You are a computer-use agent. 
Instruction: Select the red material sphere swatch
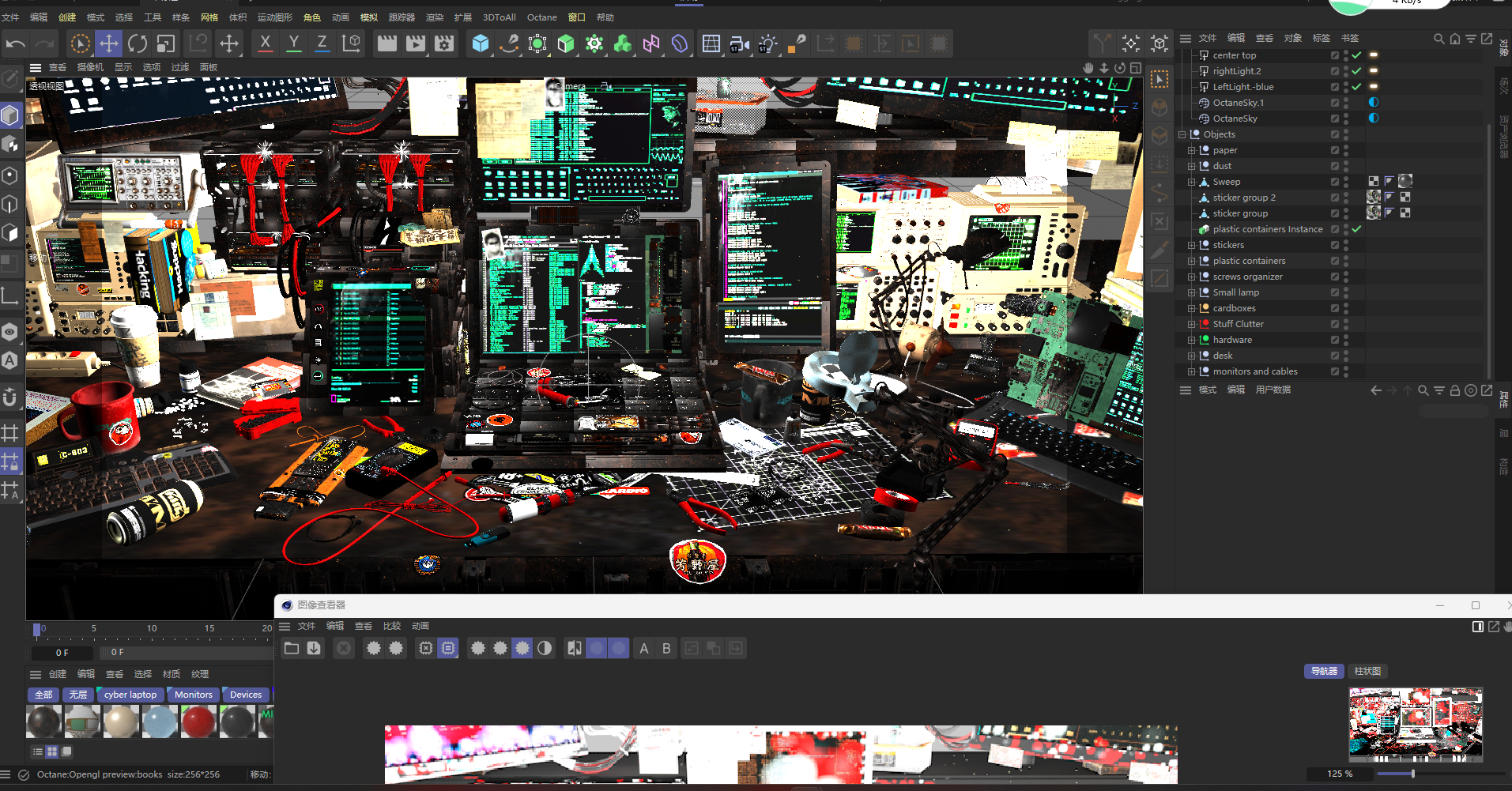coord(198,721)
